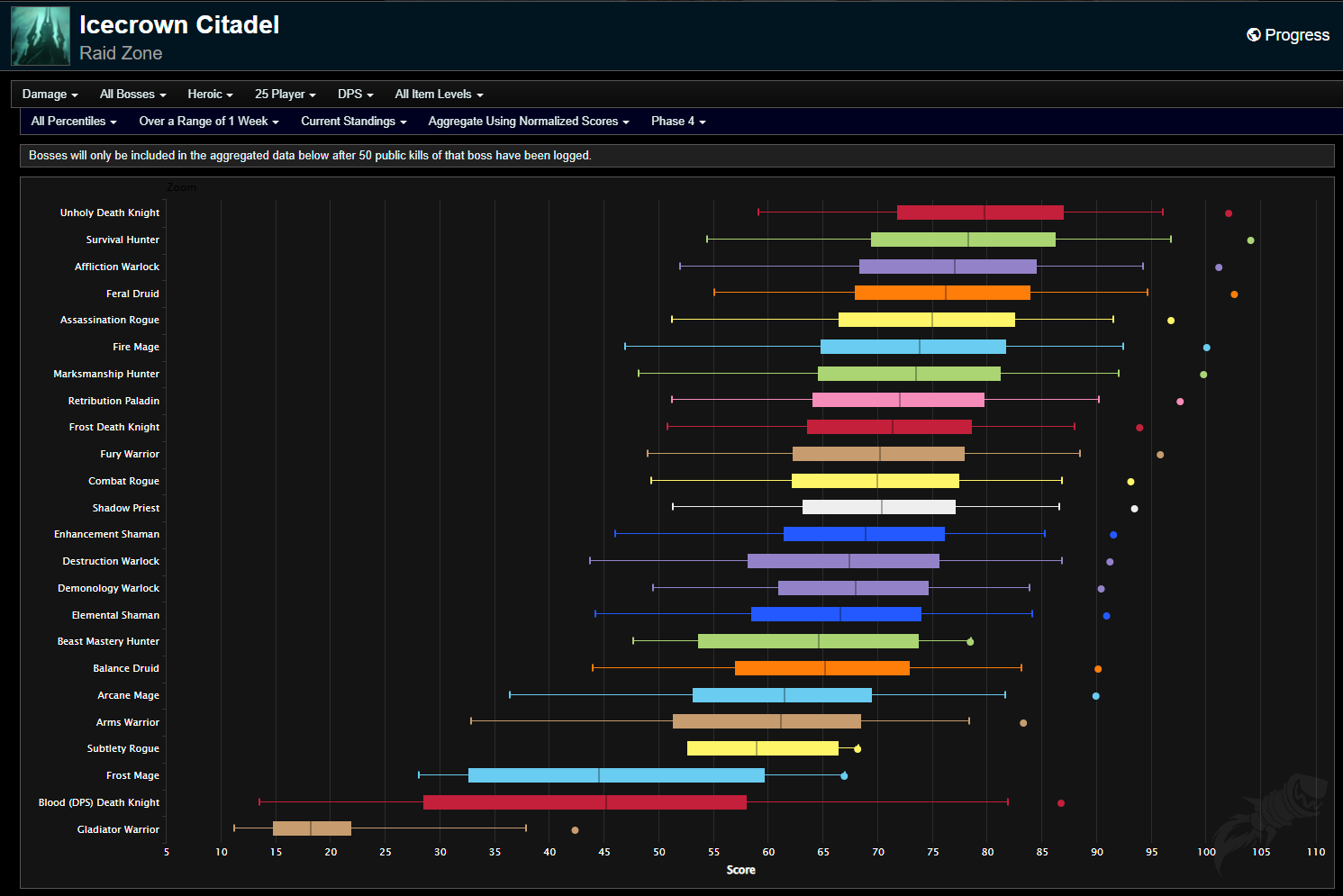This screenshot has width=1343, height=896.
Task: Expand Over a Range of 1 Week dropdown
Action: click(x=209, y=122)
